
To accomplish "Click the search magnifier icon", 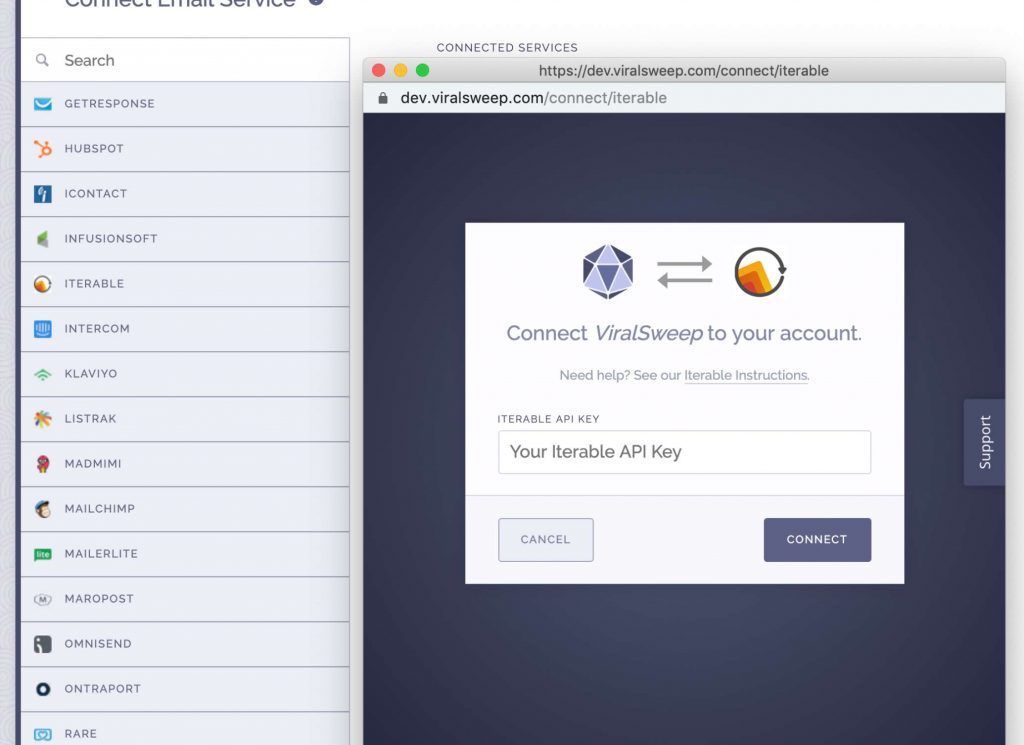I will click(x=42, y=60).
